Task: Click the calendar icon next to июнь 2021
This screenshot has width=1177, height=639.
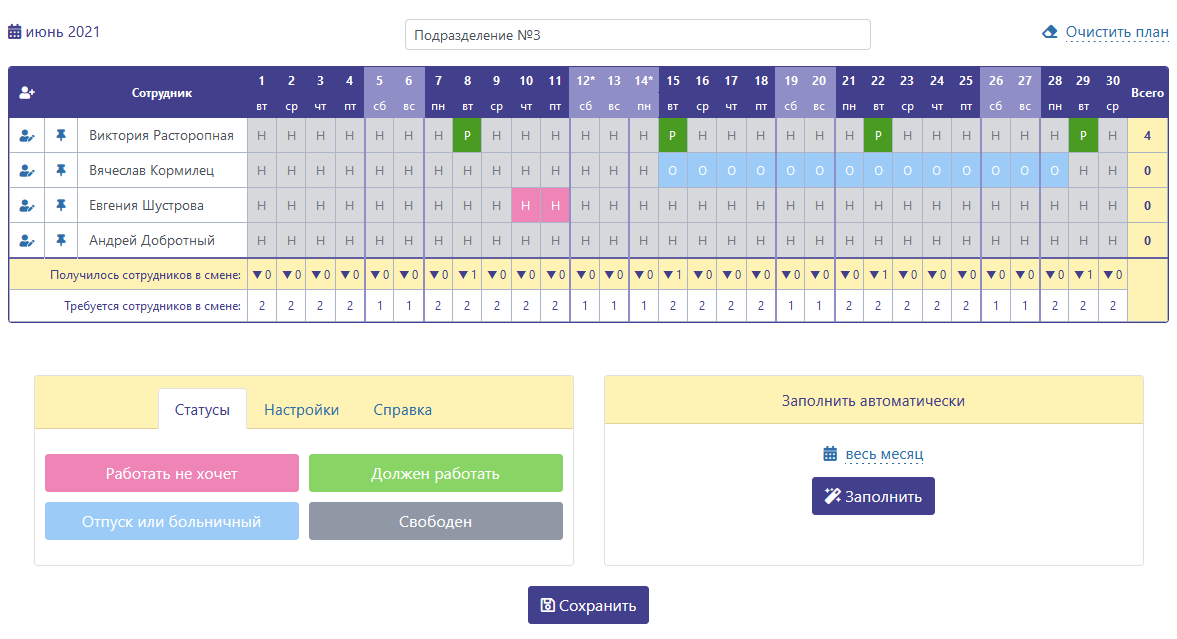Action: pyautogui.click(x=15, y=32)
